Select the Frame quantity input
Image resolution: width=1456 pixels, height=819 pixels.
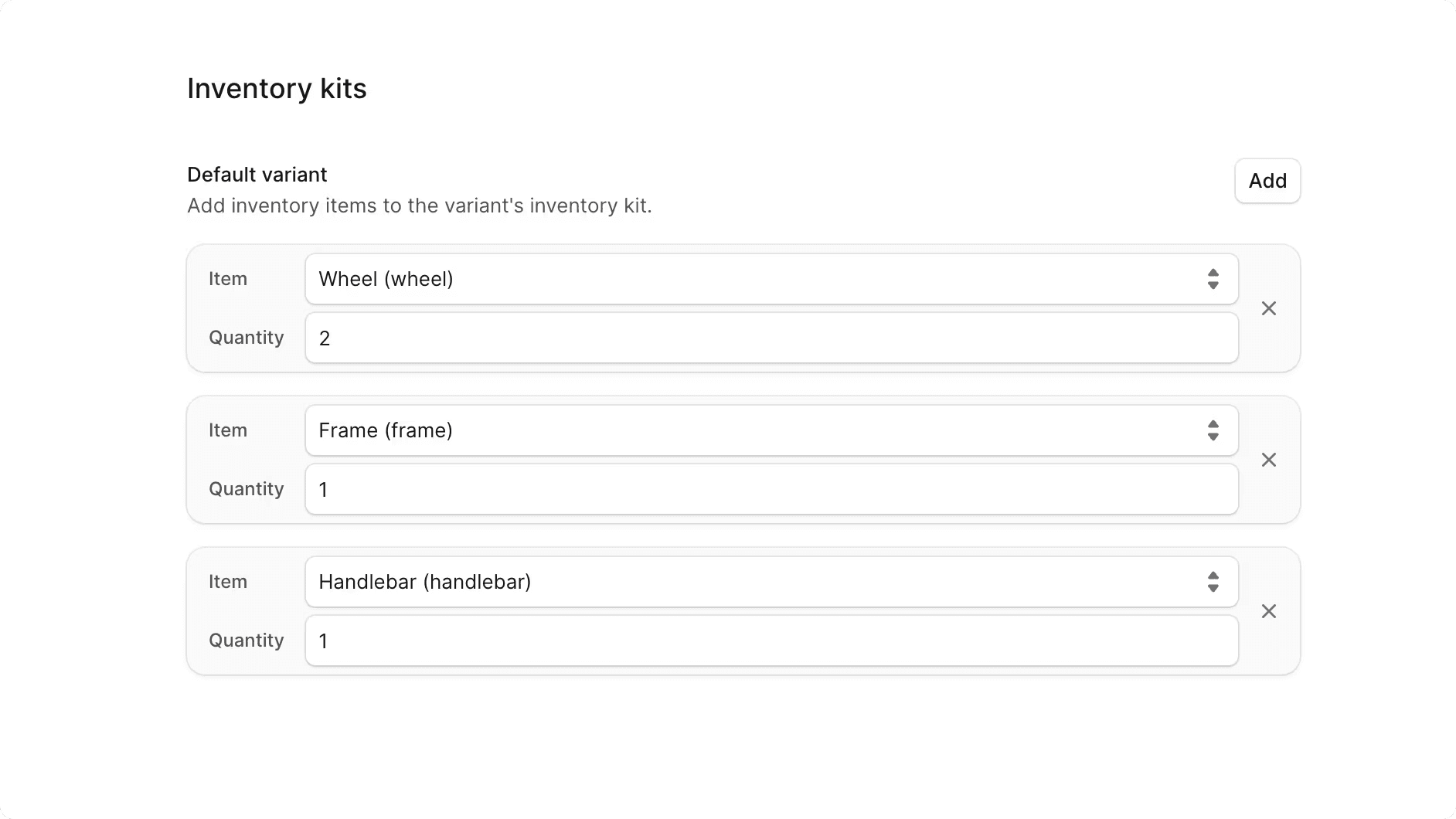pyautogui.click(x=771, y=489)
